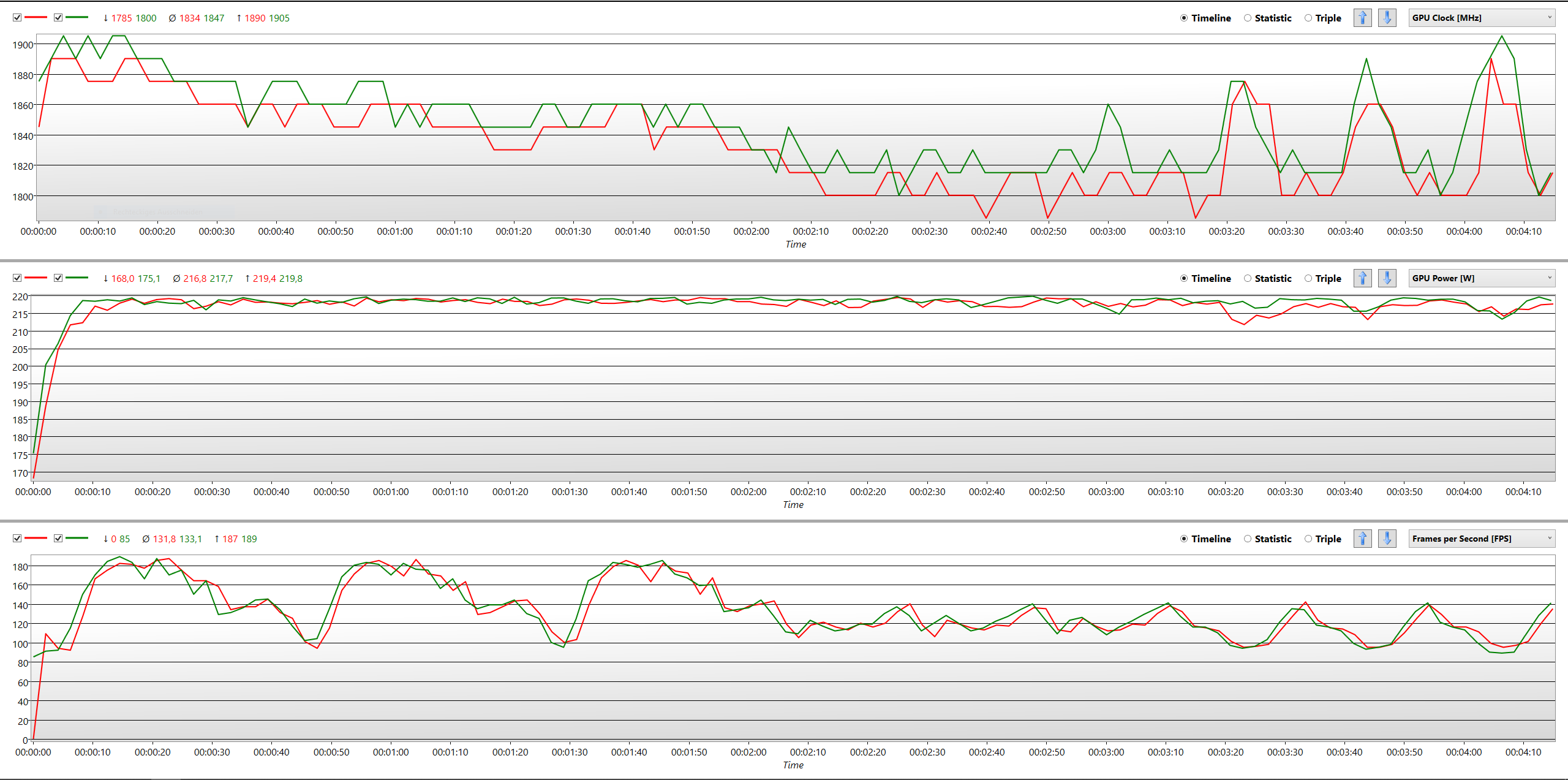The height and width of the screenshot is (780, 1568).
Task: Uncheck the red series in GPU Clock chart
Action: [x=17, y=18]
